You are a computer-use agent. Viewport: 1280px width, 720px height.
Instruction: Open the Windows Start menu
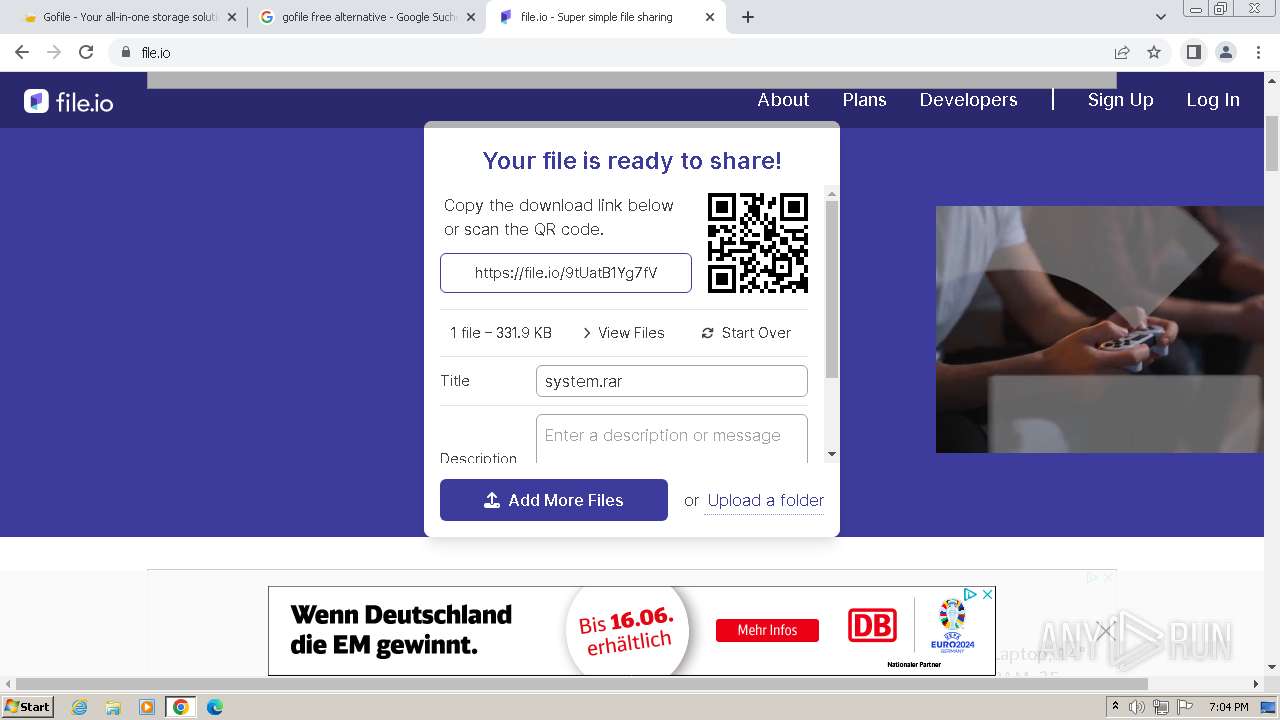point(27,707)
